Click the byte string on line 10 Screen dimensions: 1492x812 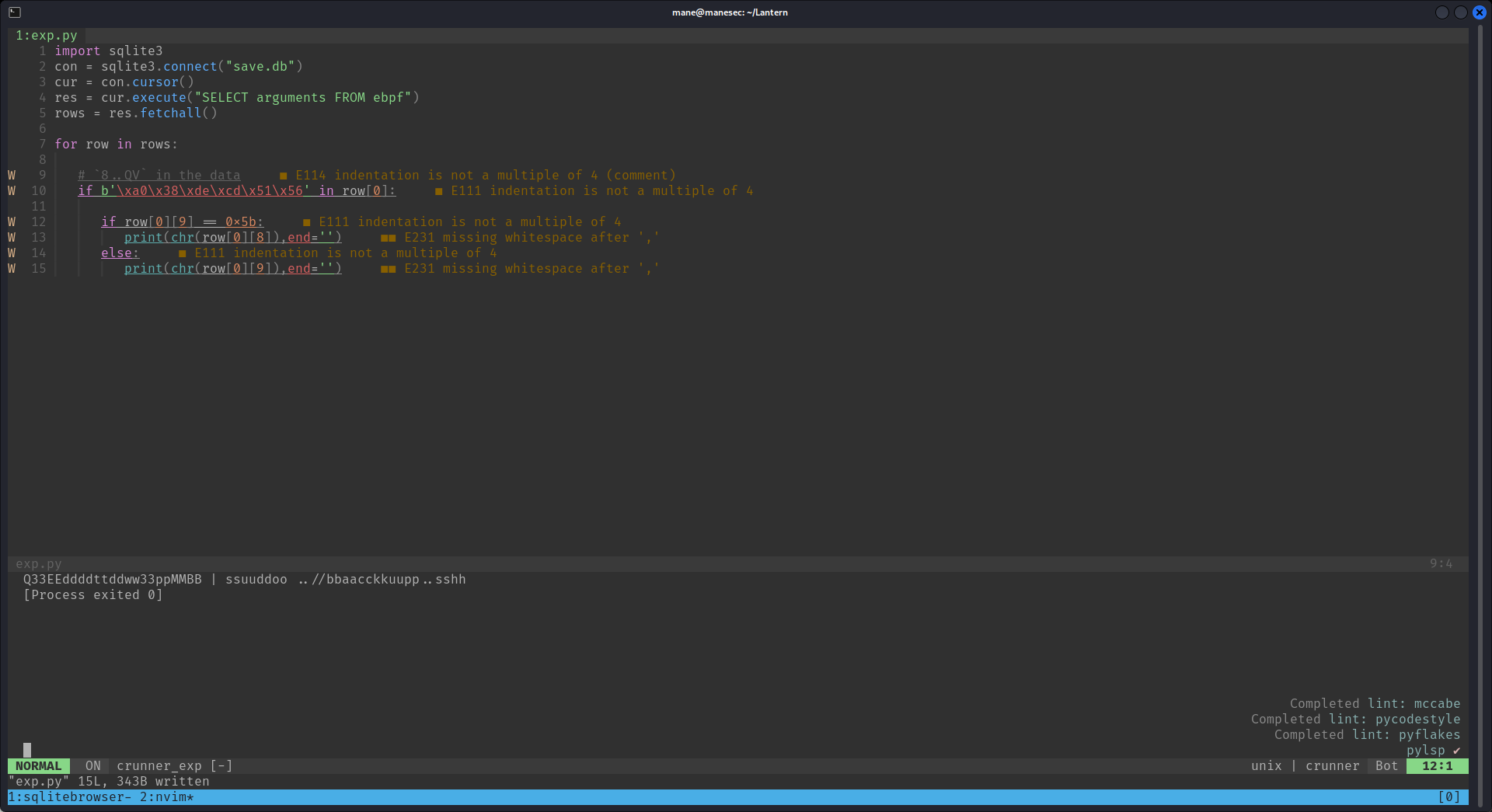[x=206, y=191]
